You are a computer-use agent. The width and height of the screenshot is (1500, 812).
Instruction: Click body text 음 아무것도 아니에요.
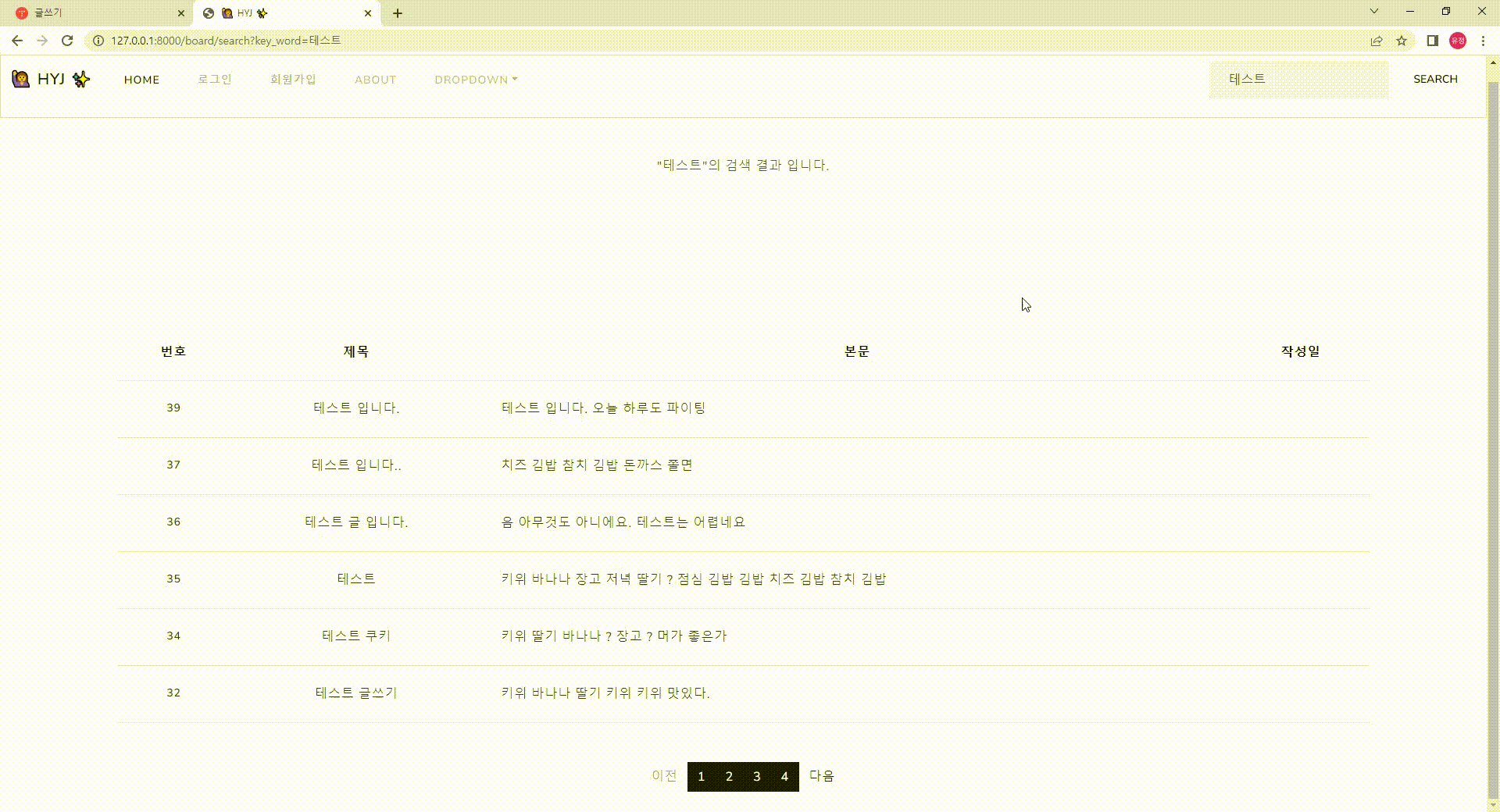[566, 522]
